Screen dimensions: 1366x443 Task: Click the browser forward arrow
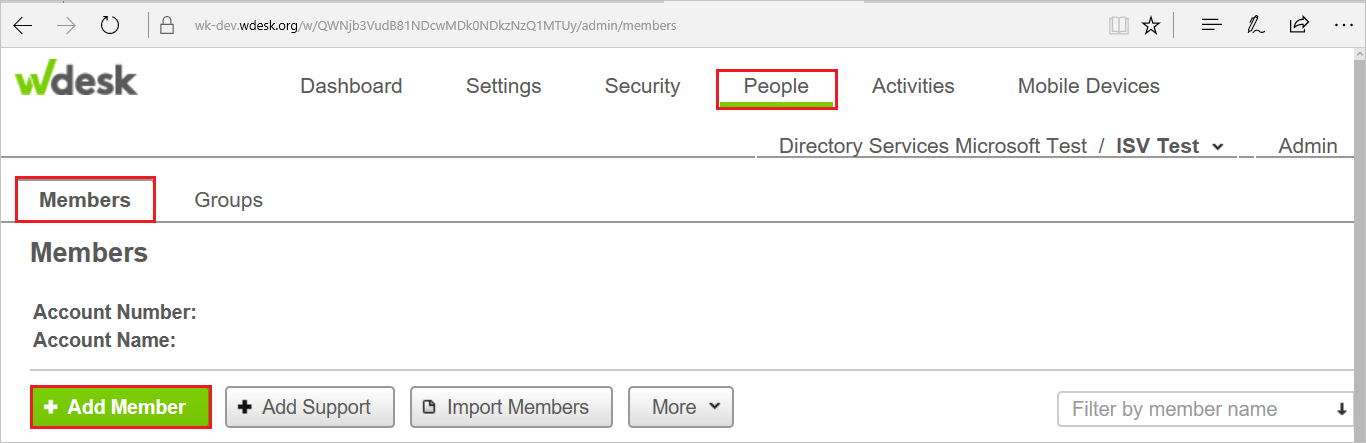(66, 25)
